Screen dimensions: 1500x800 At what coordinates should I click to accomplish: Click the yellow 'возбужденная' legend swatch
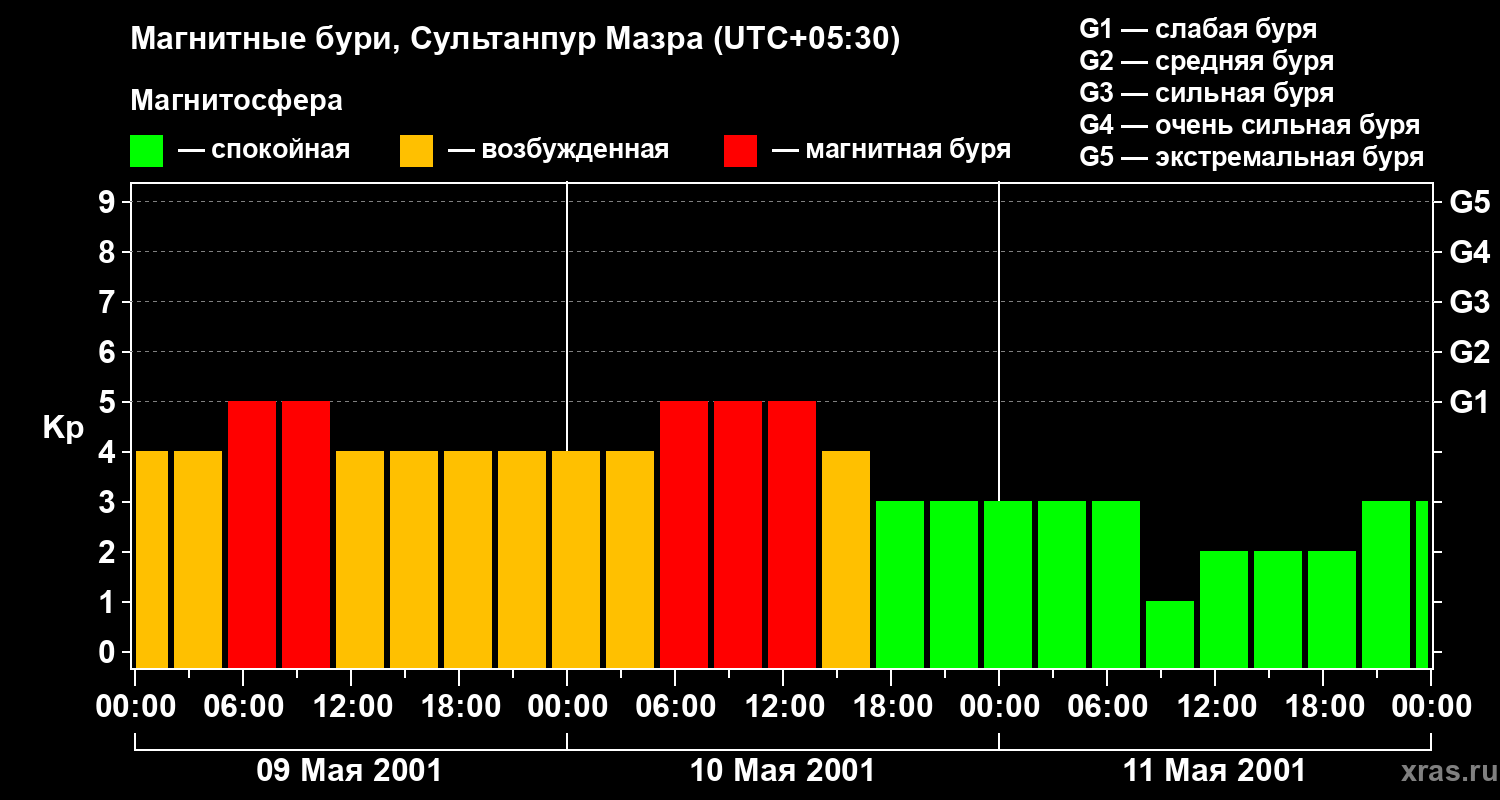(416, 151)
